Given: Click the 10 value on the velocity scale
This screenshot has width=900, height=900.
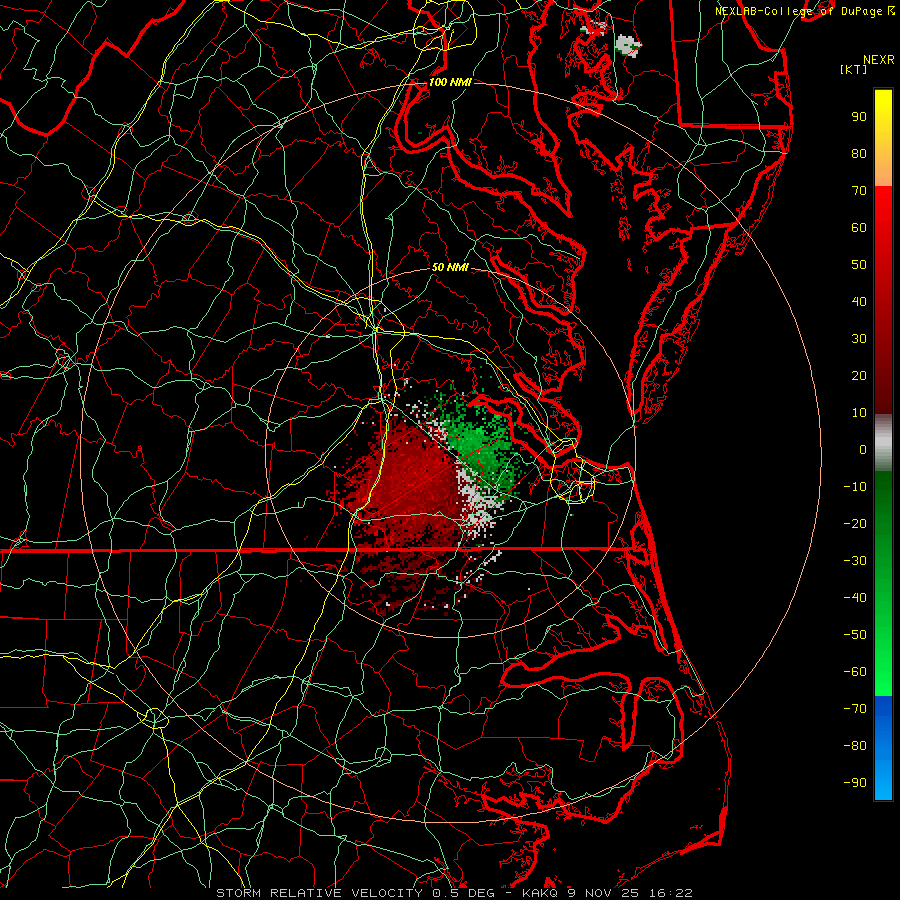Looking at the screenshot, I should tap(859, 413).
